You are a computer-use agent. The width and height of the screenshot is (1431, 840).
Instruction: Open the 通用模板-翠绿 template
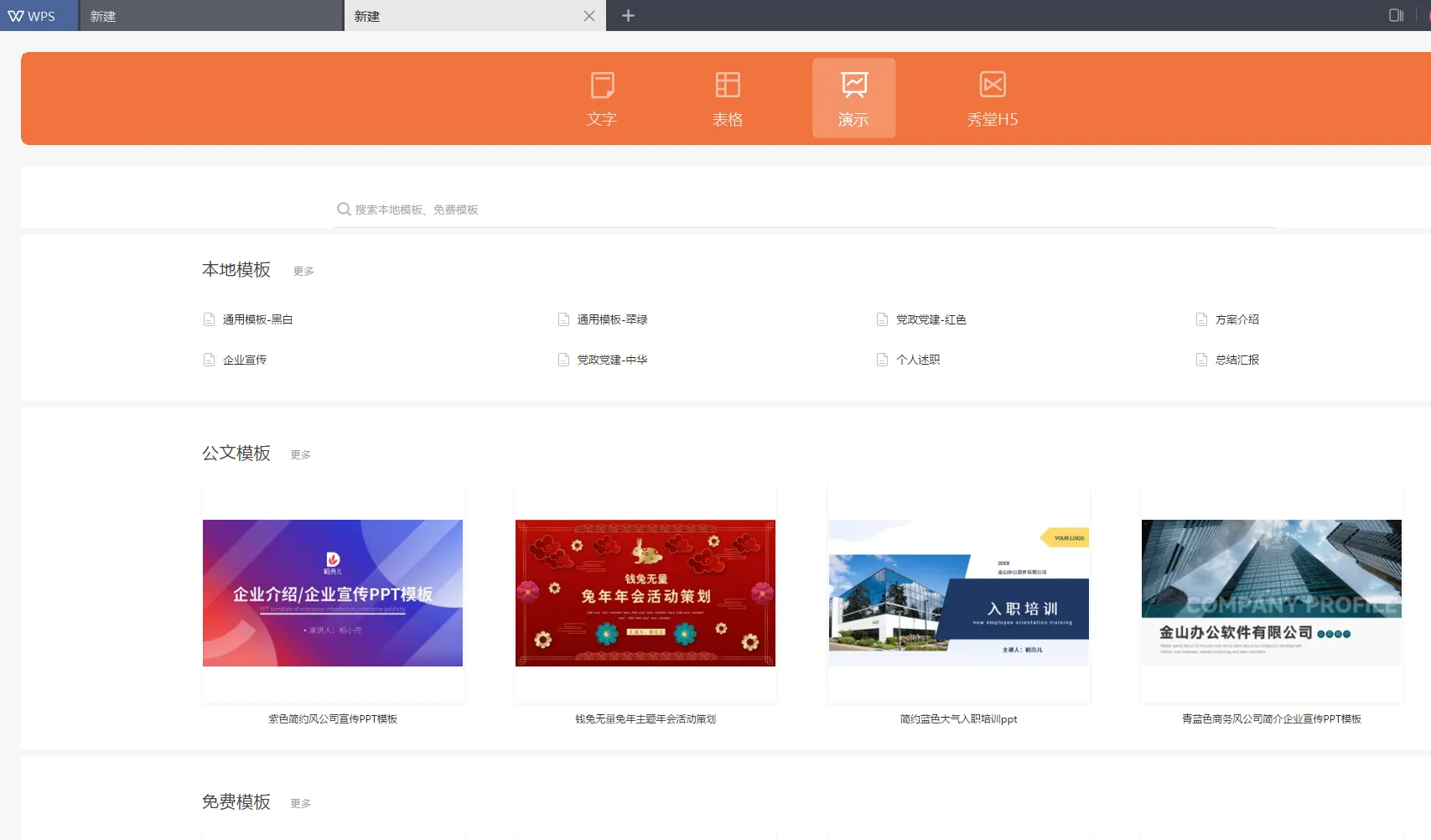click(613, 319)
